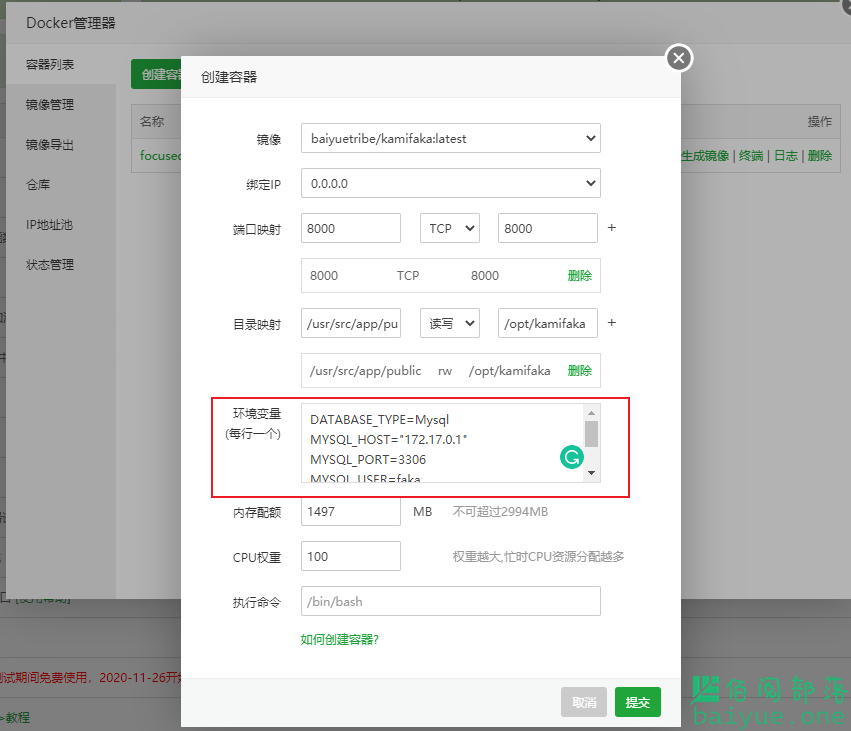The width and height of the screenshot is (851, 731).
Task: Focus the 执行命令 /bin/bash field
Action: (450, 601)
